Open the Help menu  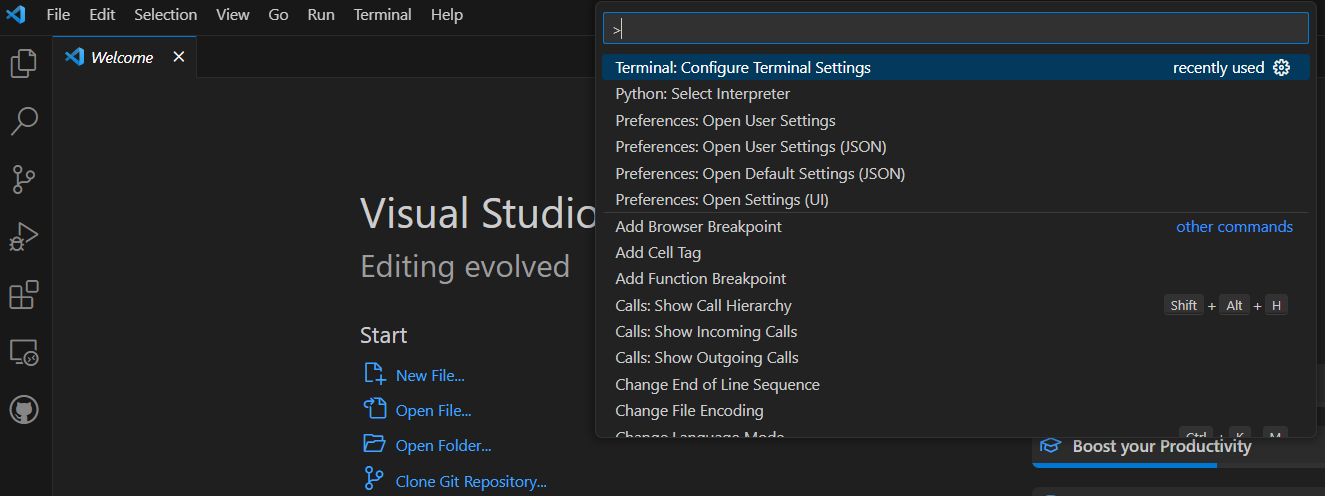[446, 15]
